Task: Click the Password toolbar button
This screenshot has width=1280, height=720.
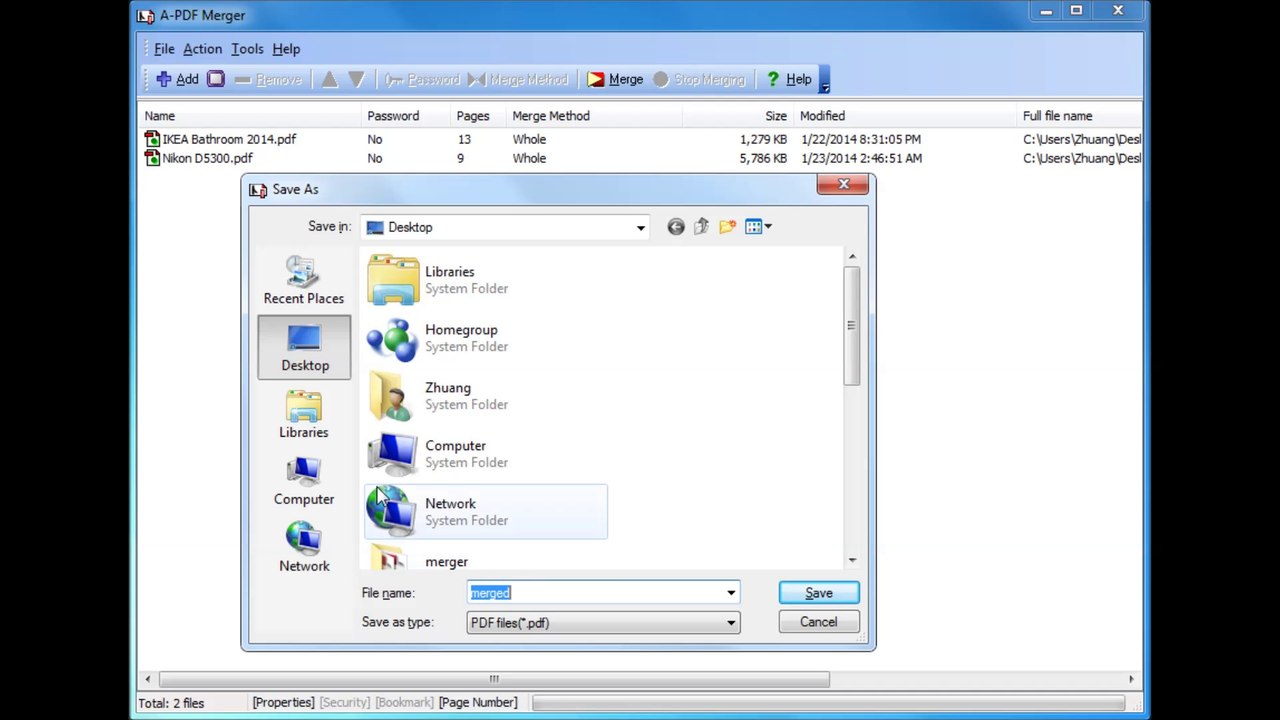Action: point(422,79)
